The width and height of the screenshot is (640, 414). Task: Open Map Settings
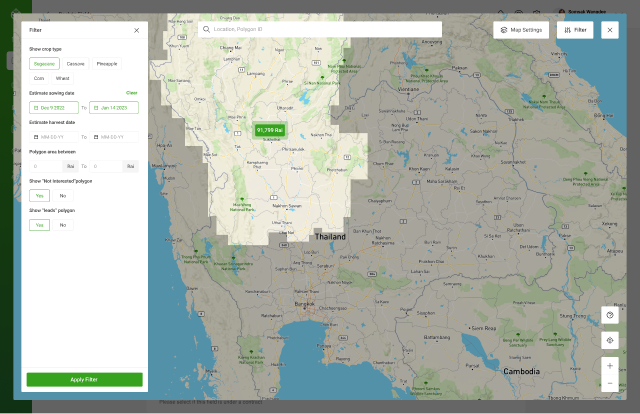point(521,30)
